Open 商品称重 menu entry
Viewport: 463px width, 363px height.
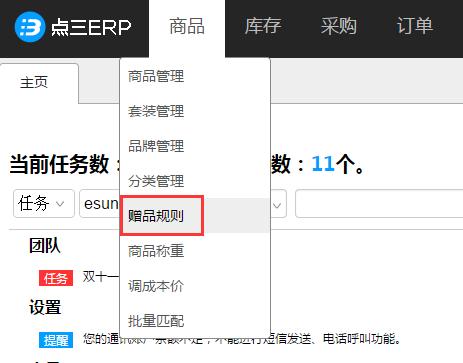click(x=195, y=251)
